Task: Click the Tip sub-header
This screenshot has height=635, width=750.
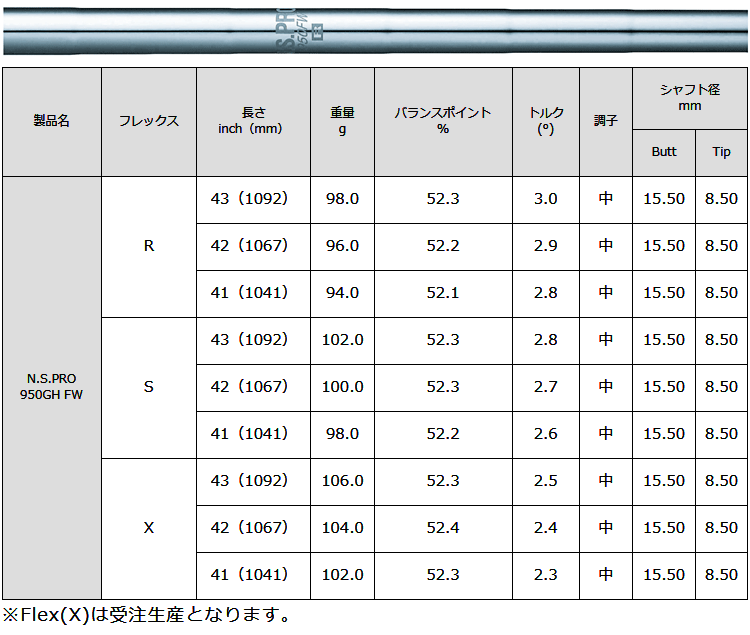Action: [721, 153]
